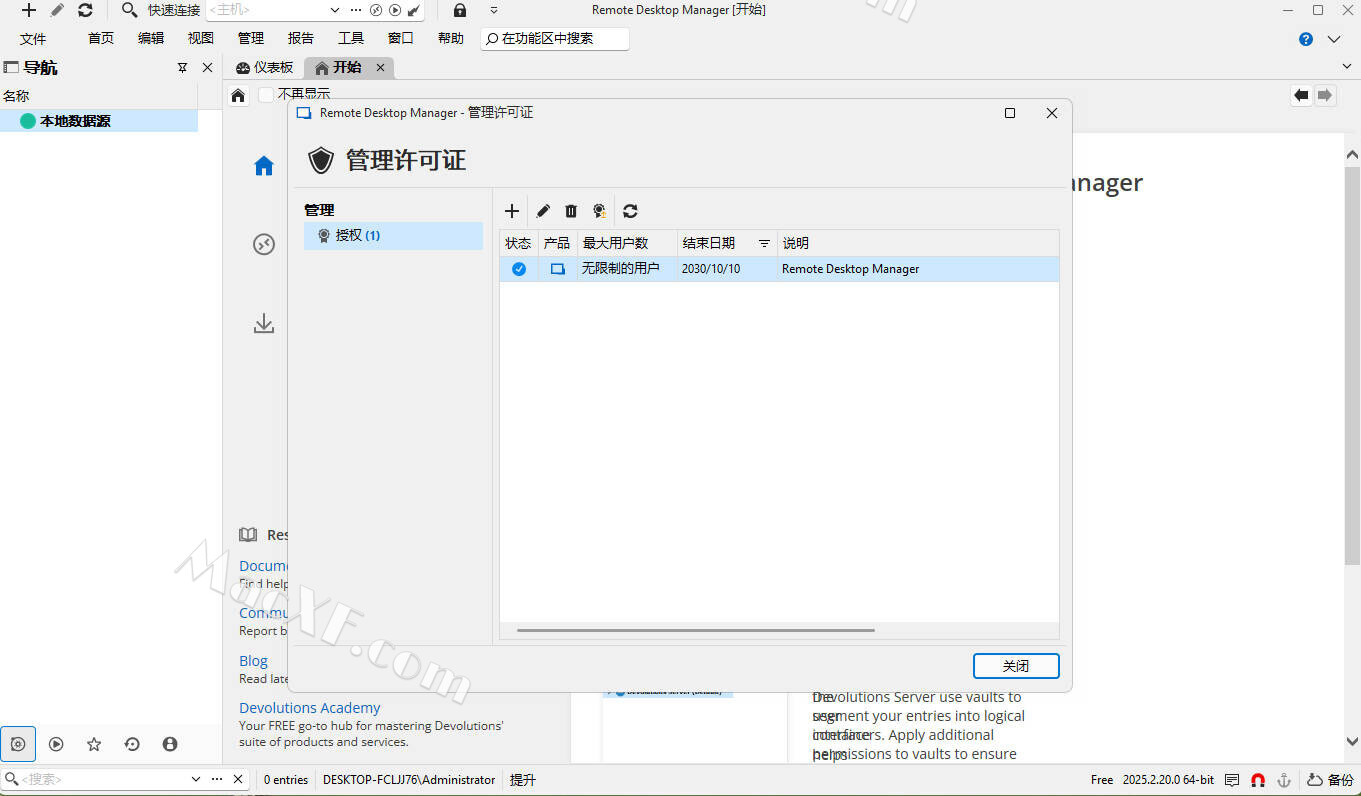Refresh data source from title bar icon
The width and height of the screenshot is (1361, 796).
(x=85, y=10)
